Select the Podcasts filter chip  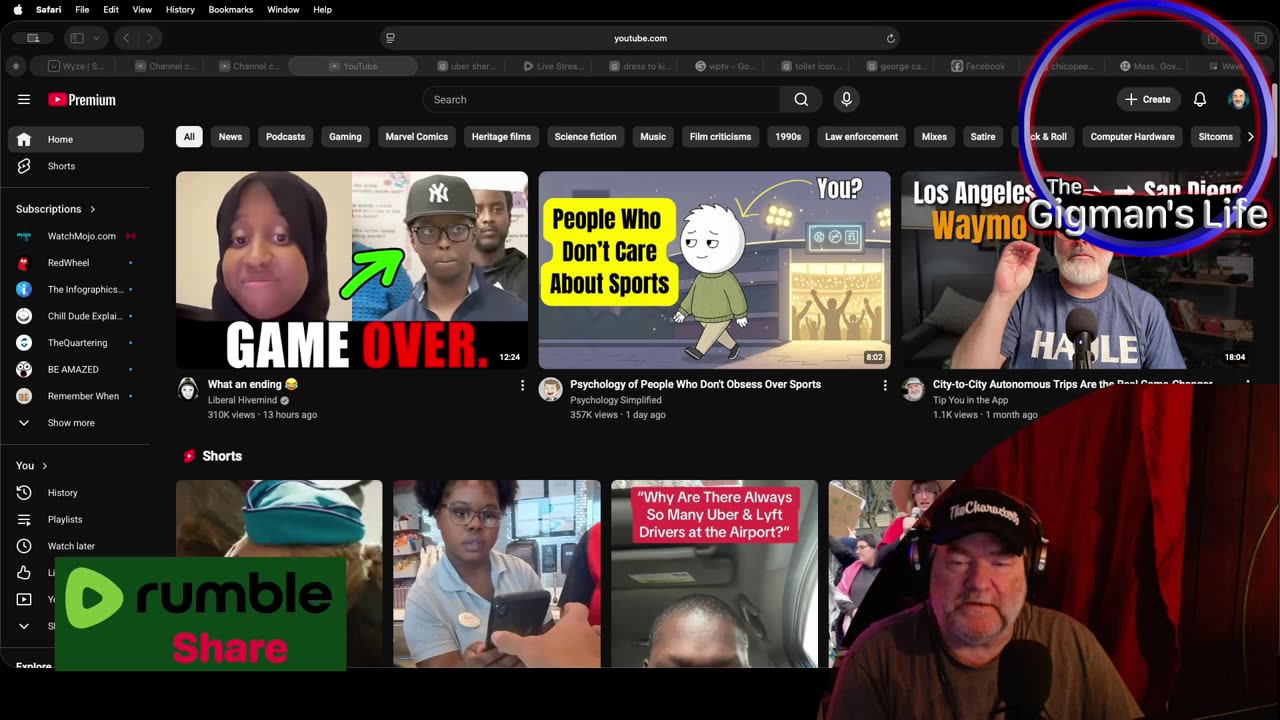285,137
